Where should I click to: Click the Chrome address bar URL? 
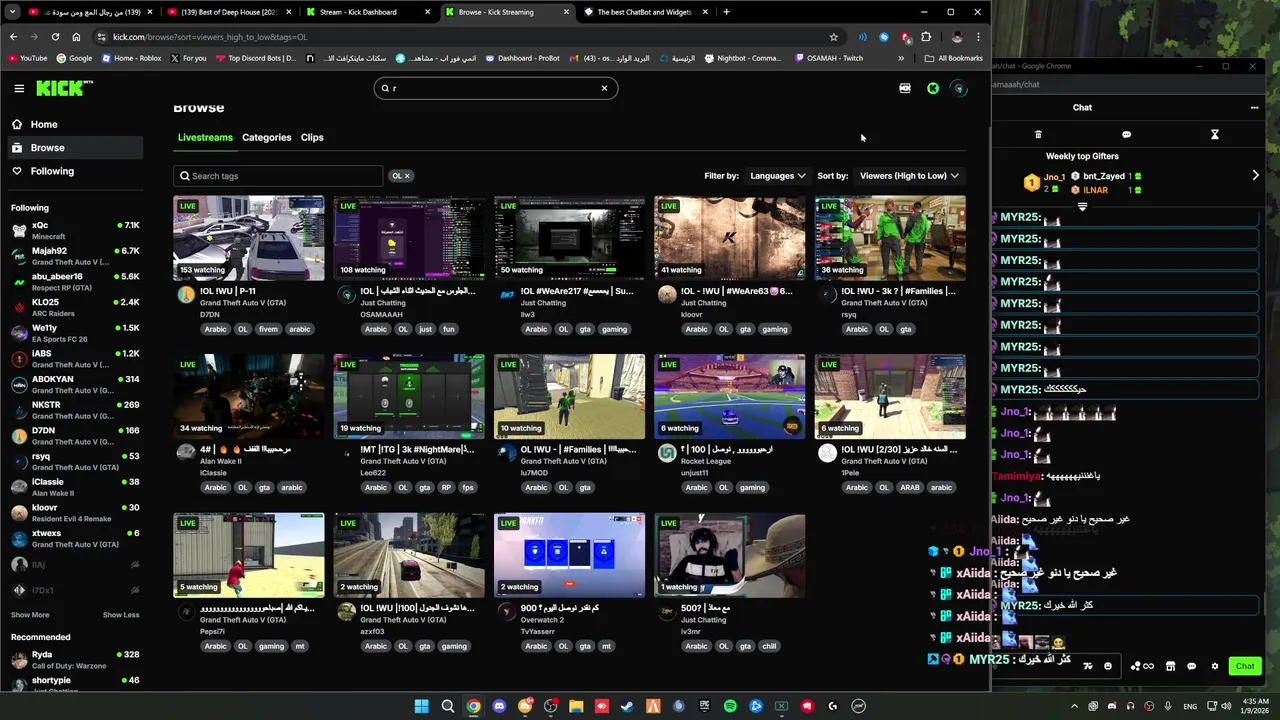click(x=210, y=37)
